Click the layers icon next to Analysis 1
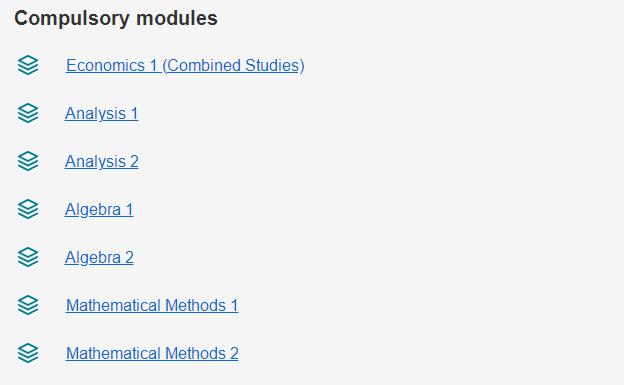Viewport: 624px width, 385px height. tap(28, 113)
